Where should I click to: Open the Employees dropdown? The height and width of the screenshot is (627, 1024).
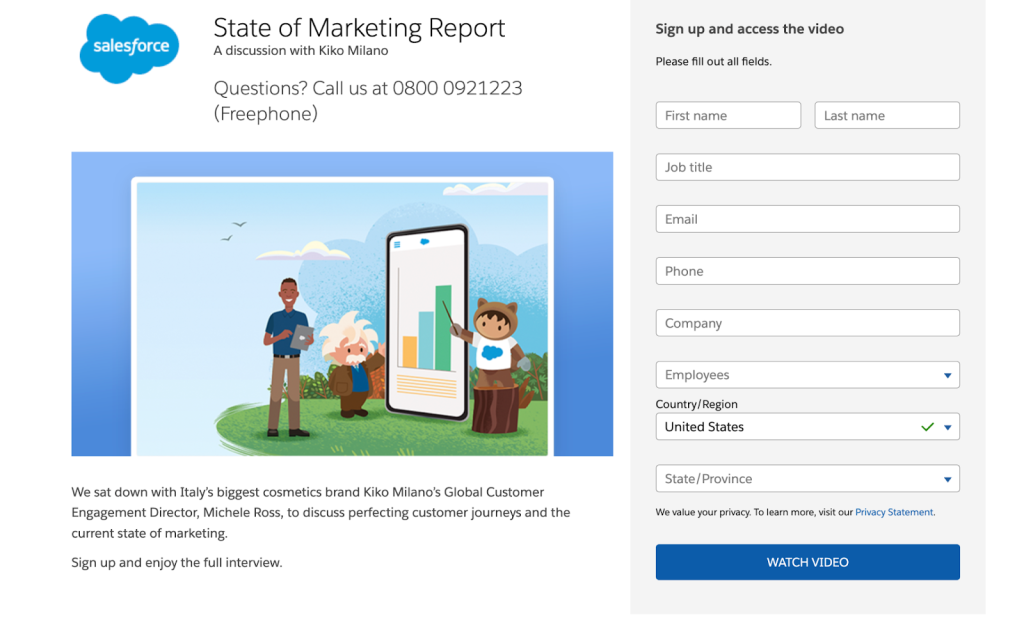pos(807,374)
